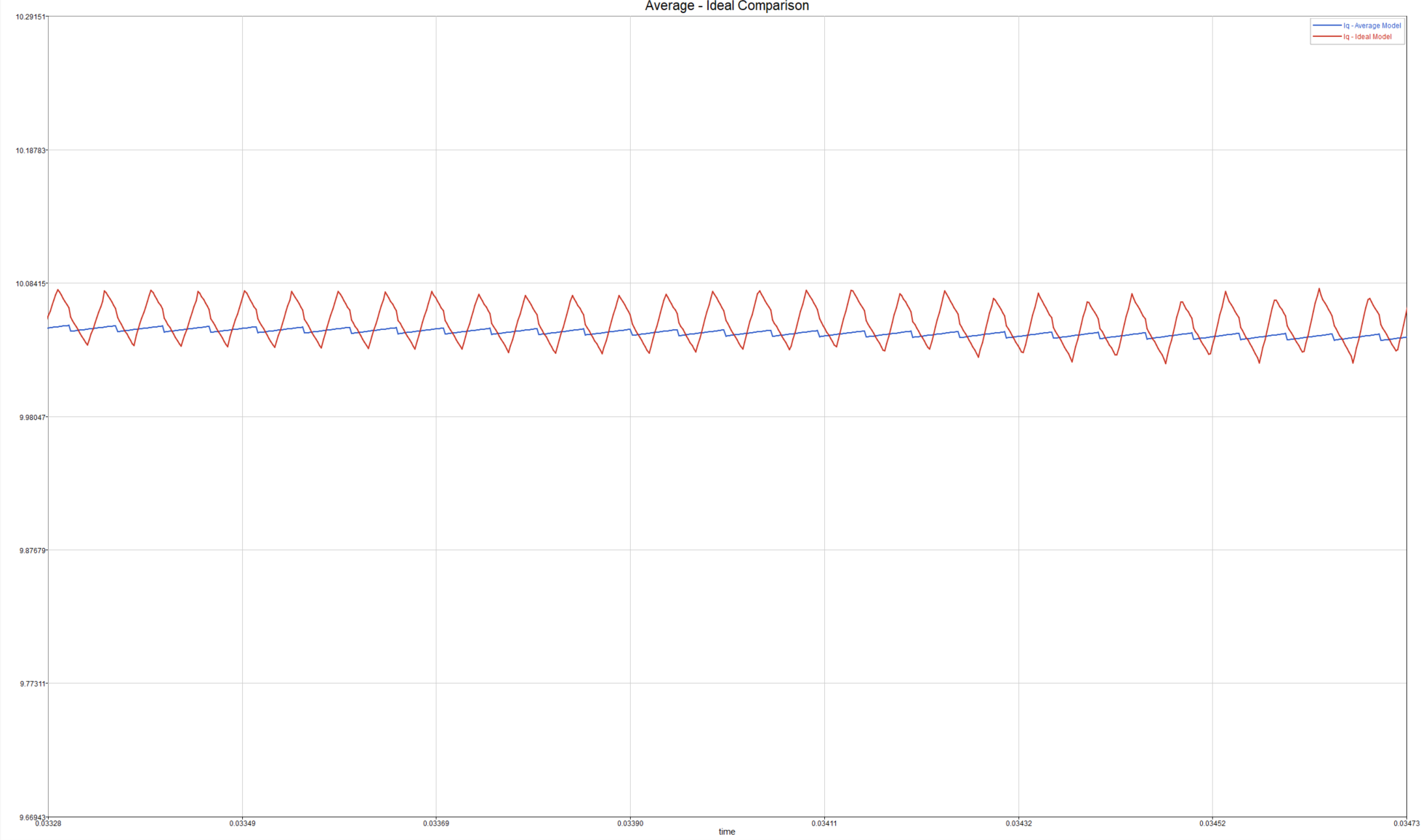Screen dimensions: 1421x840
Task: Click the 9.77311 y-axis tick label
Action: coord(33,684)
